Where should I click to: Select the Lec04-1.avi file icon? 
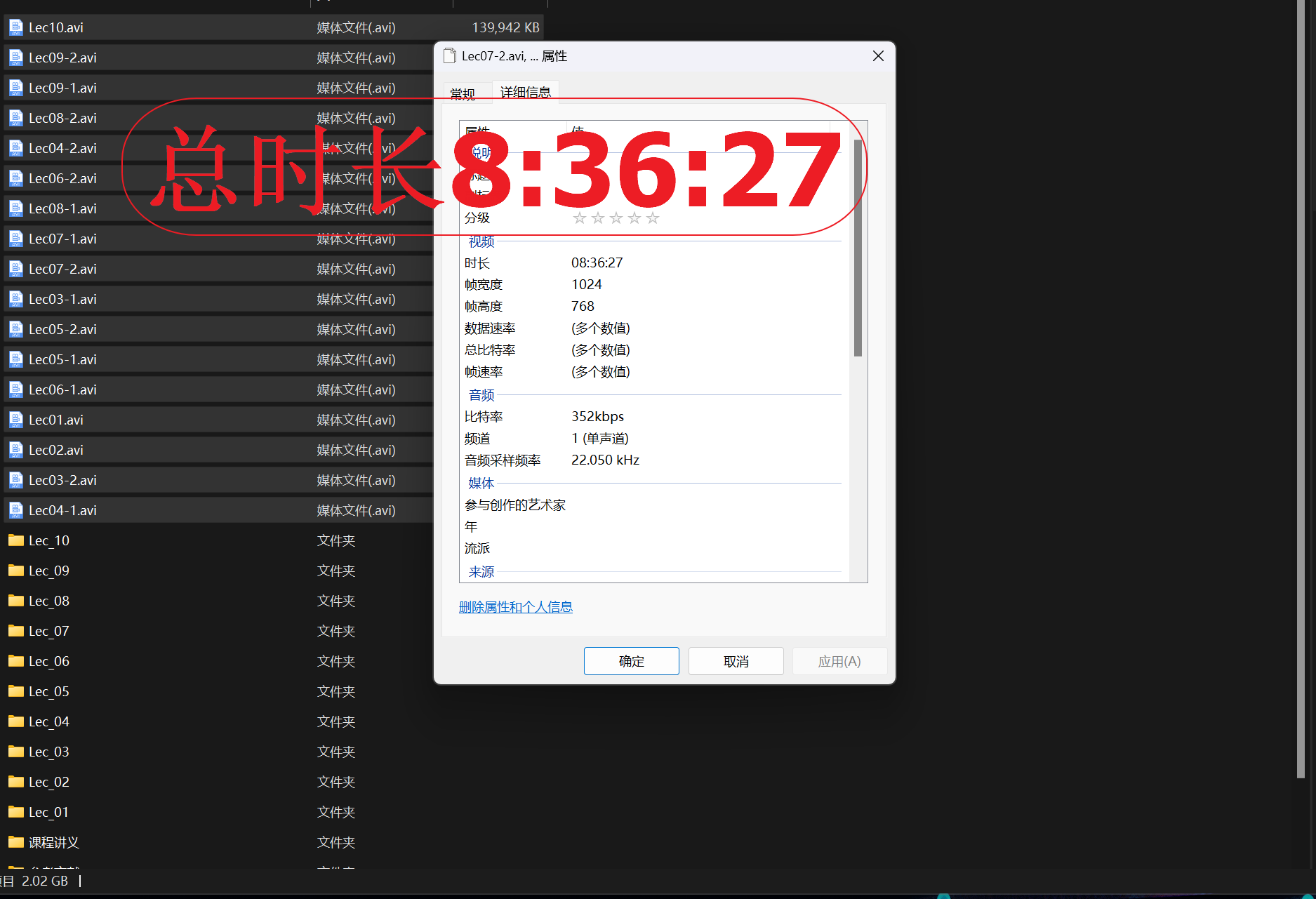15,510
